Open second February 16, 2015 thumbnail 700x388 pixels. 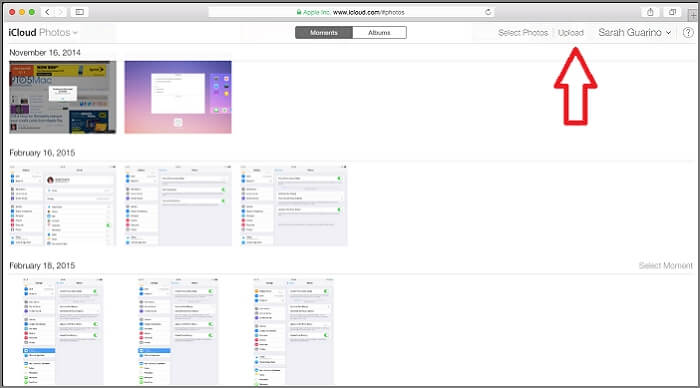[178, 205]
